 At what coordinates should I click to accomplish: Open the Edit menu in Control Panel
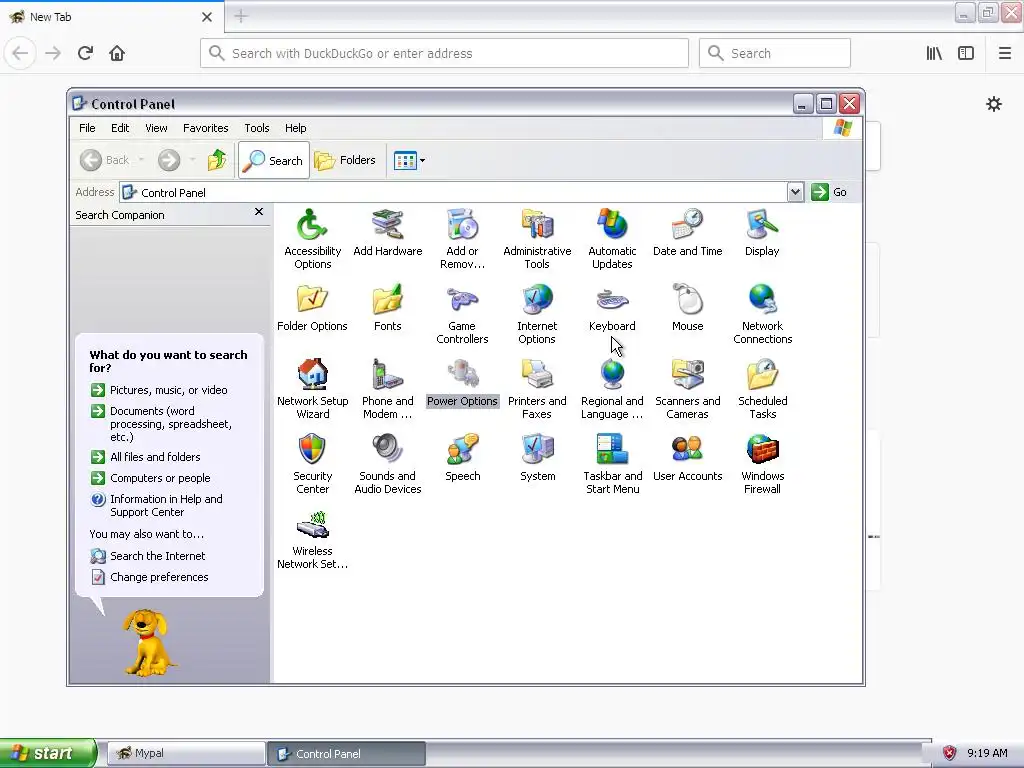(120, 128)
